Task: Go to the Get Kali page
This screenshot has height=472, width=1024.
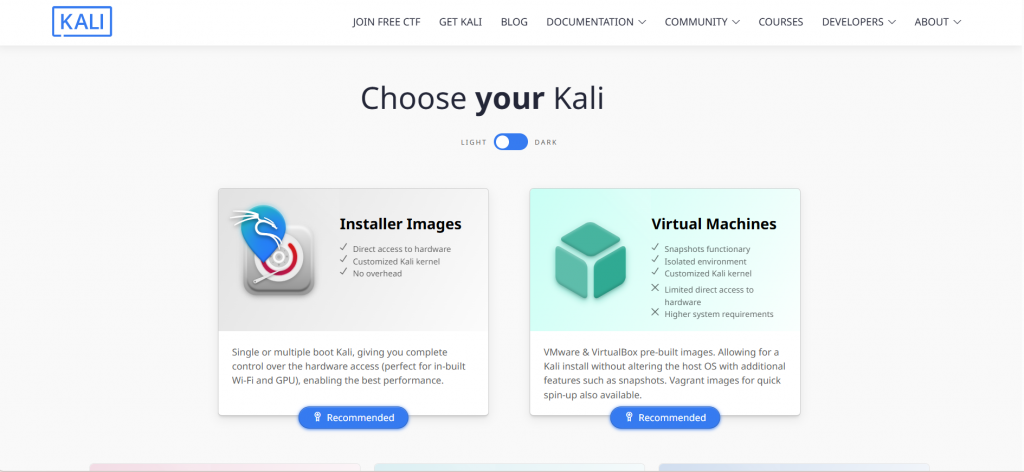Action: pos(460,22)
